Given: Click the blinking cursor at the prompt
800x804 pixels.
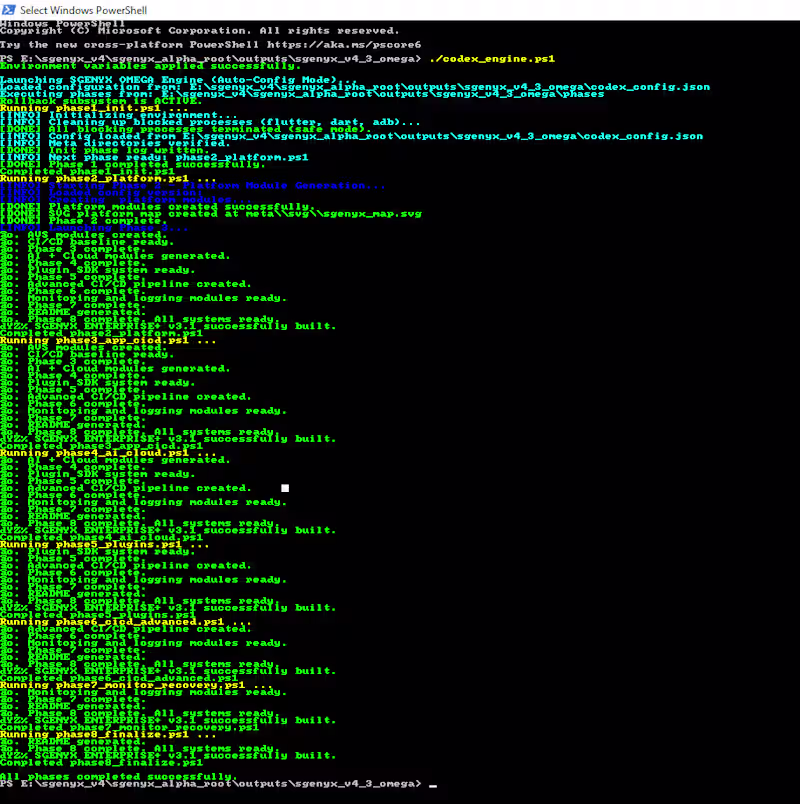Looking at the screenshot, I should pyautogui.click(x=434, y=784).
